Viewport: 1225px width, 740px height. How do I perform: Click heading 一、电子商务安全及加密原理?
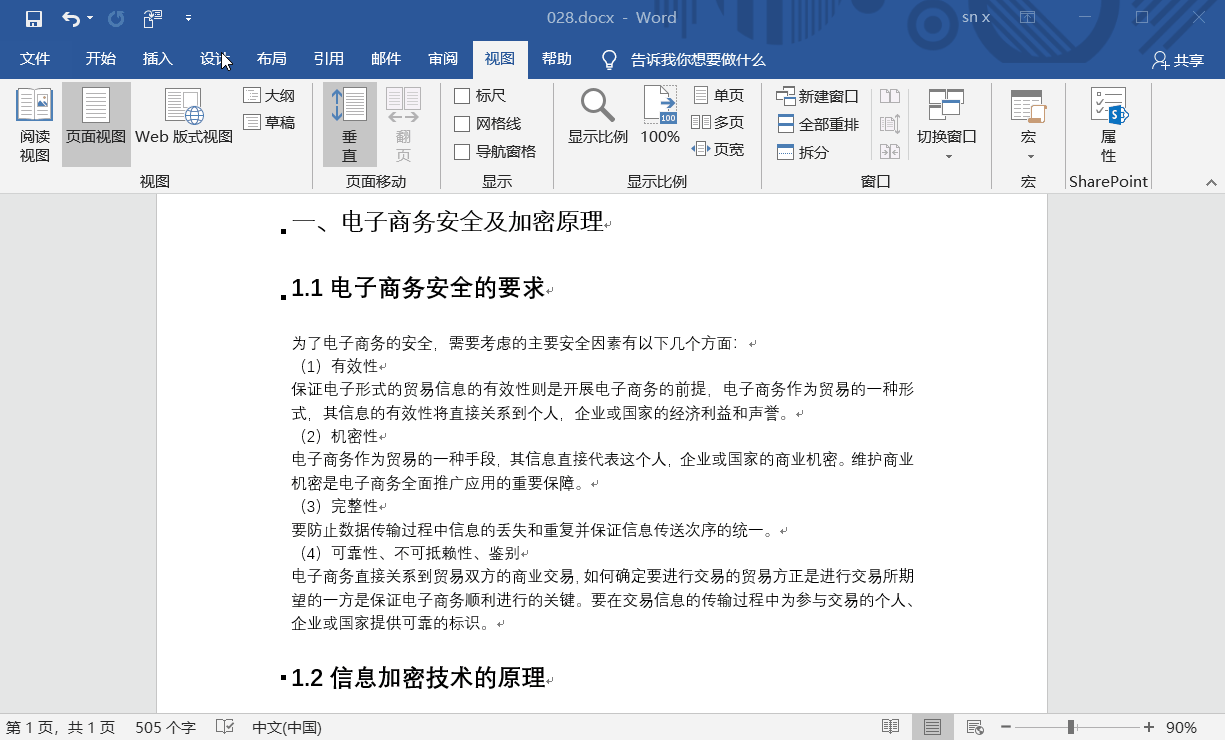(447, 222)
